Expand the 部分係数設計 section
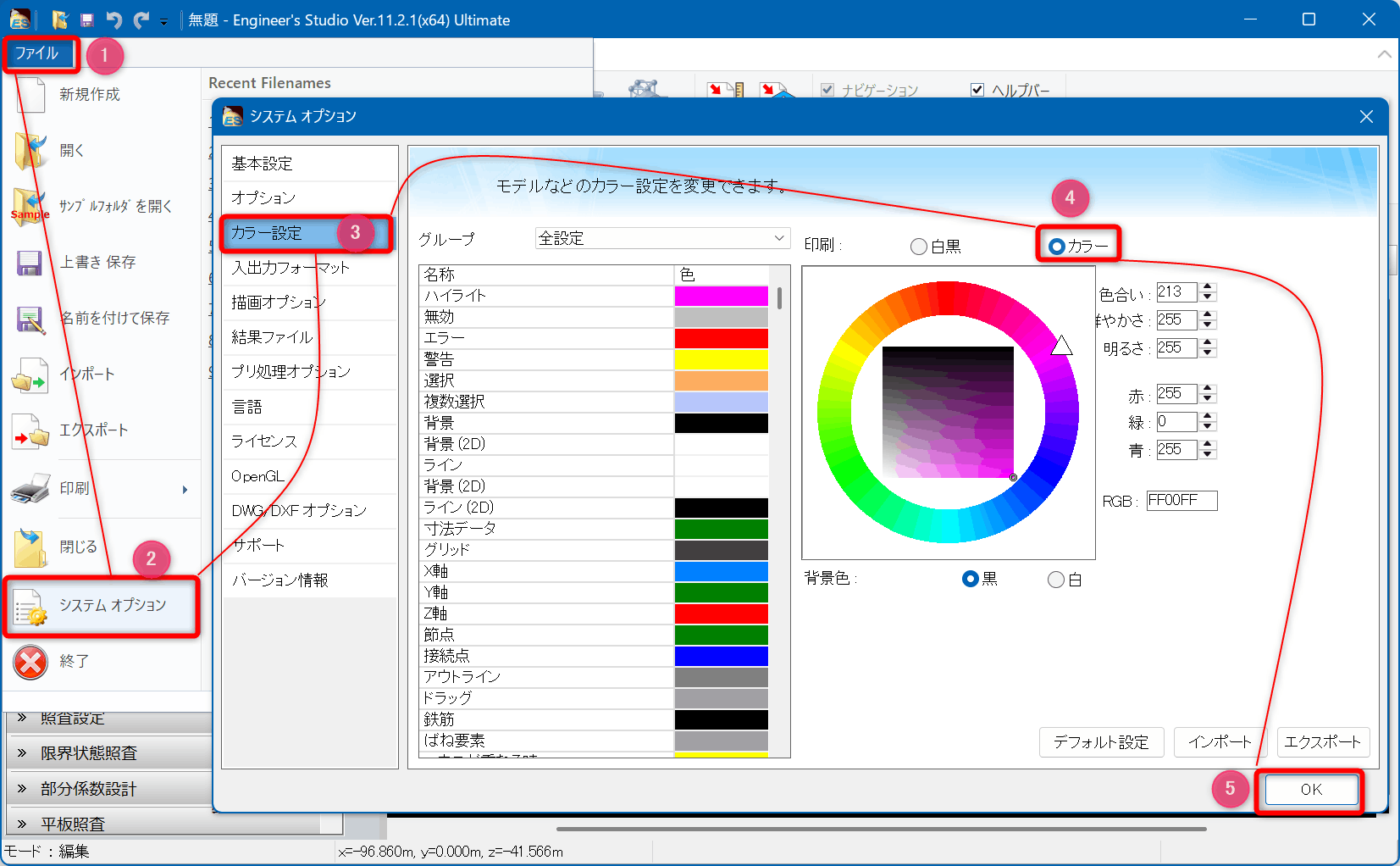Image resolution: width=1400 pixels, height=866 pixels. 22,789
